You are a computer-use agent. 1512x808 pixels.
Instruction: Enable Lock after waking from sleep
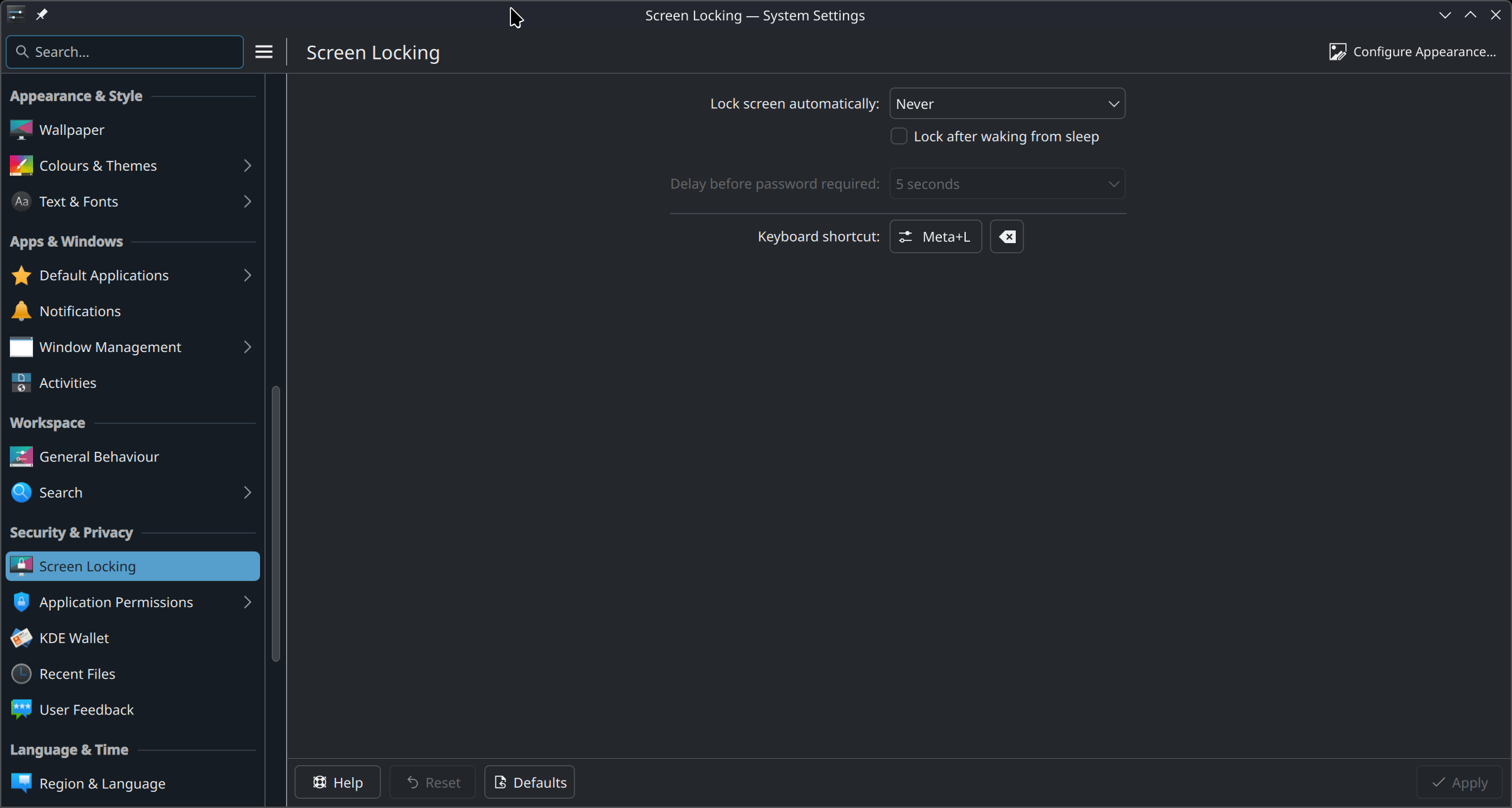pos(899,136)
